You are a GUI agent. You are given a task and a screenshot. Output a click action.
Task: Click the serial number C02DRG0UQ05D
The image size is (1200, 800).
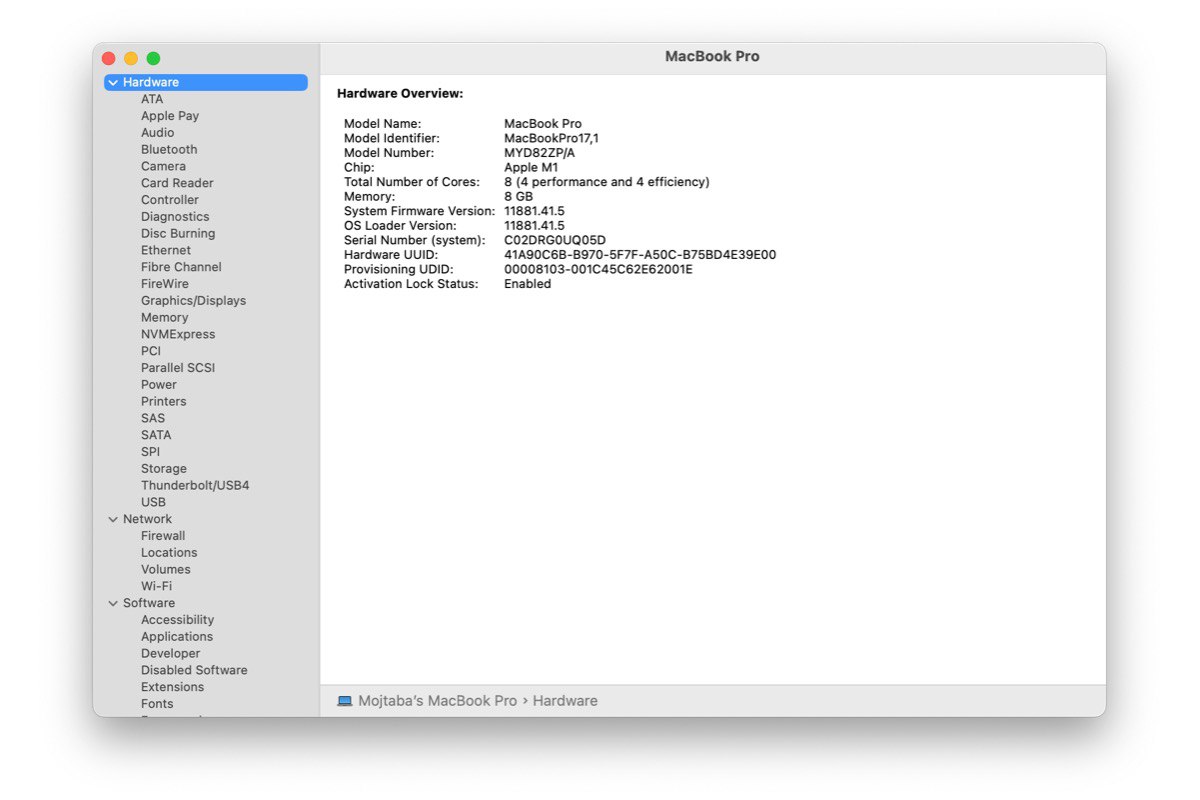pyautogui.click(x=555, y=240)
